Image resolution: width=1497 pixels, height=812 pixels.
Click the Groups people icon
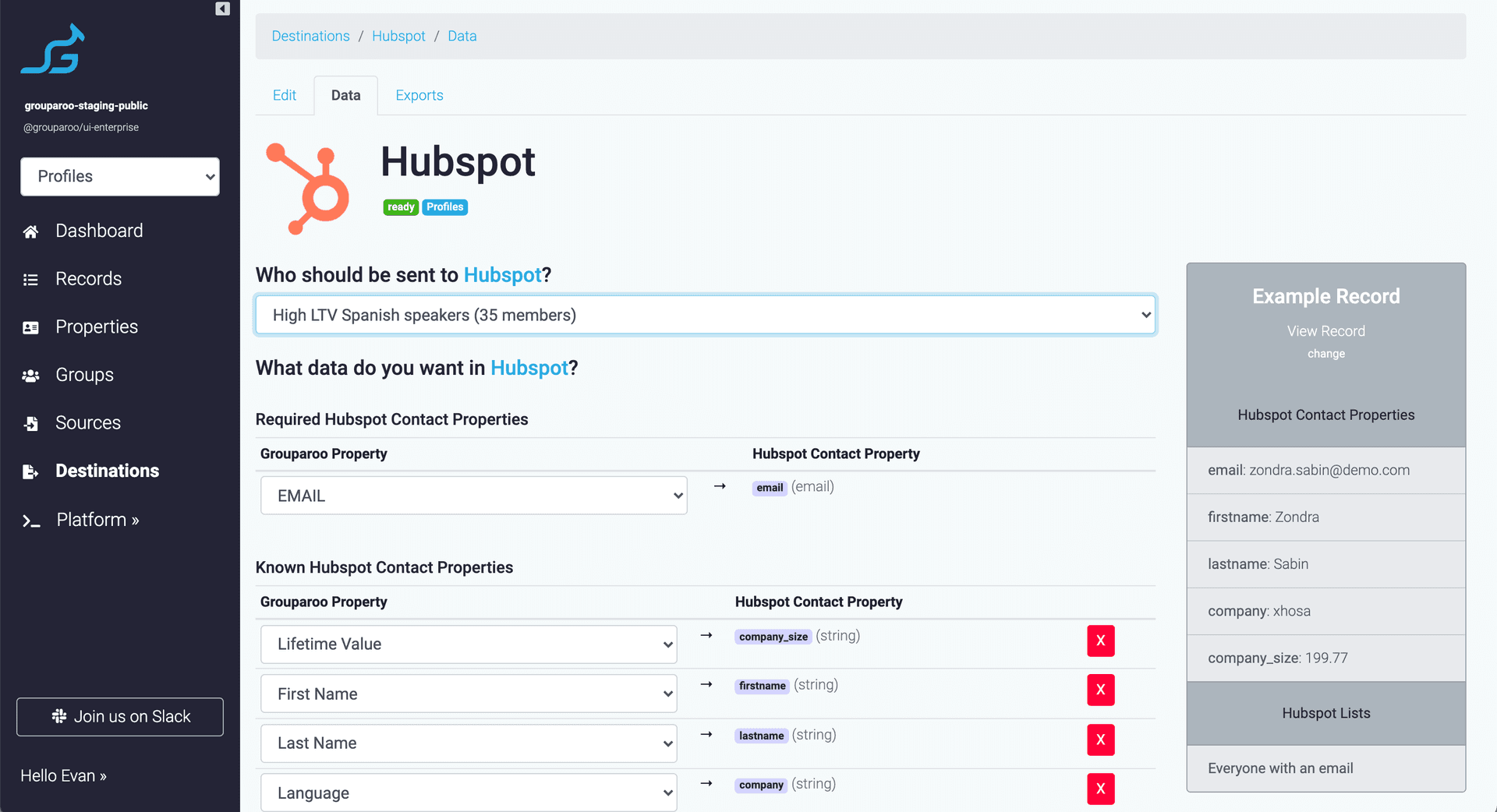click(x=30, y=376)
